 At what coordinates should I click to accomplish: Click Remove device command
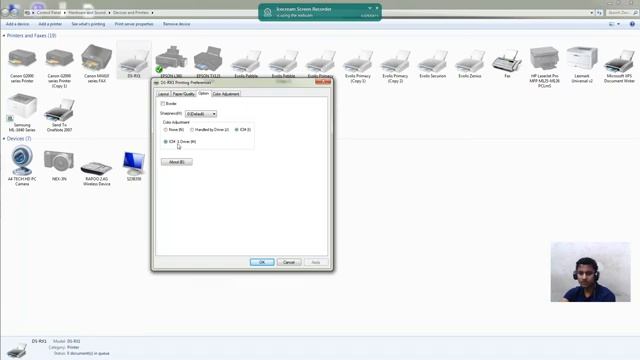(x=177, y=24)
